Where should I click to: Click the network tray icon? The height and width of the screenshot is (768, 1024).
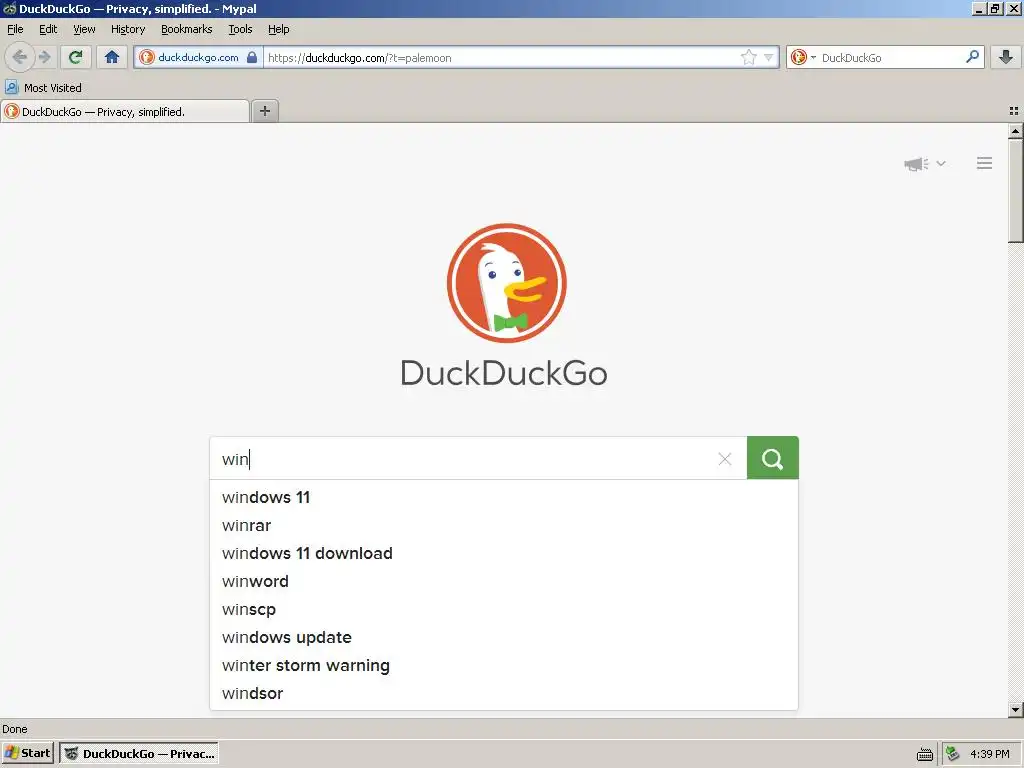point(952,754)
